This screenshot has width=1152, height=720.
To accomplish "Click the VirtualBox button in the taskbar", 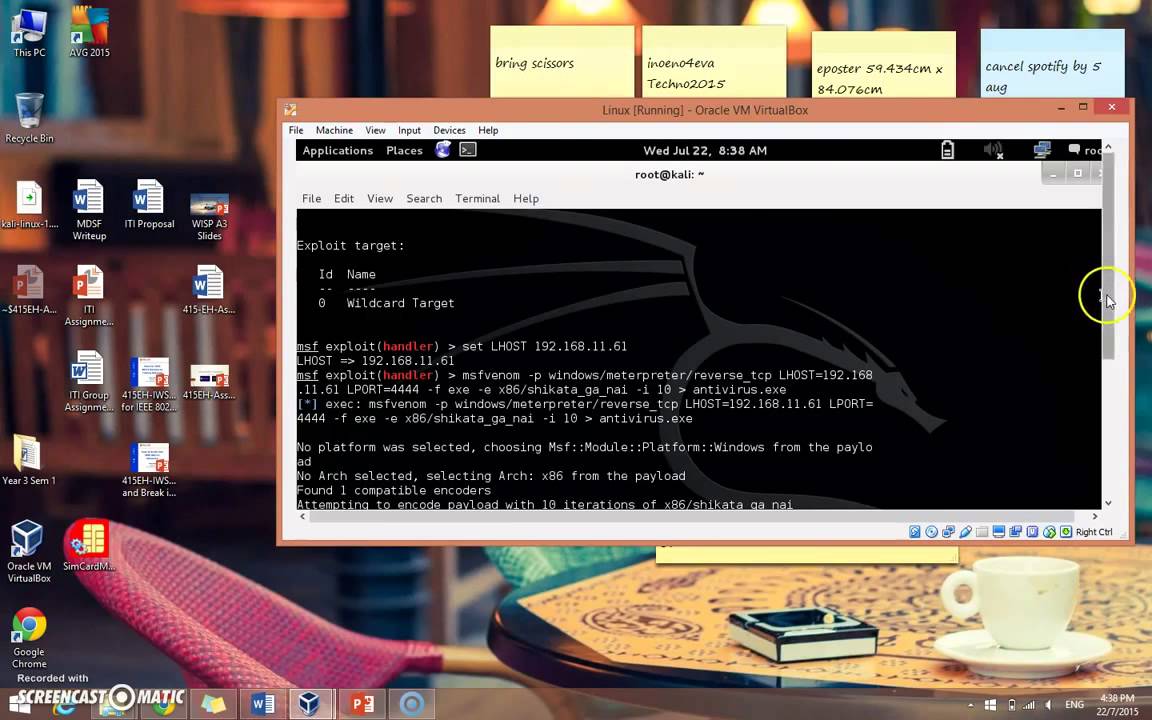I will [312, 704].
